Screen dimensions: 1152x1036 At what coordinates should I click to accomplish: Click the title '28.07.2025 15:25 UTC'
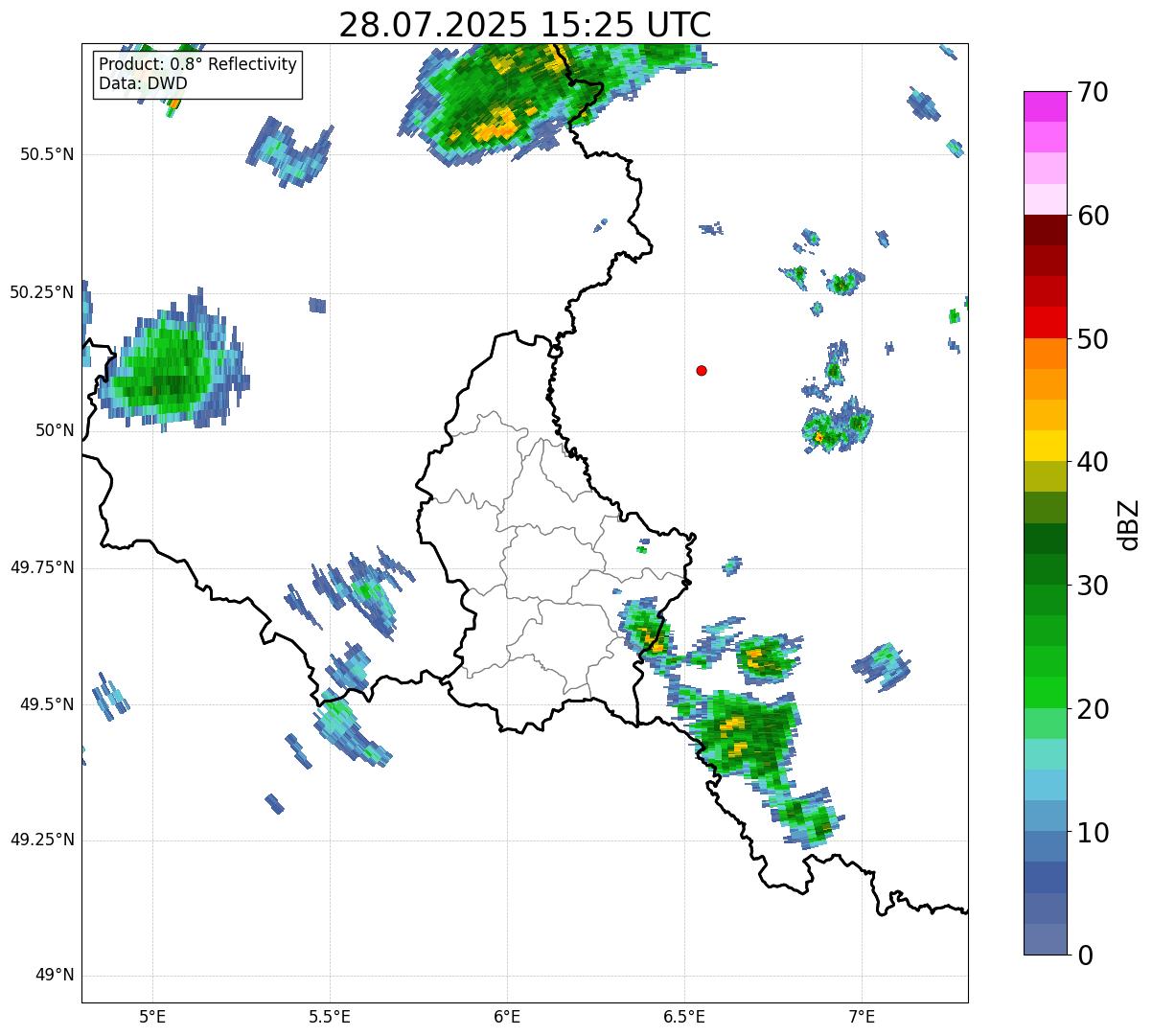pyautogui.click(x=525, y=24)
